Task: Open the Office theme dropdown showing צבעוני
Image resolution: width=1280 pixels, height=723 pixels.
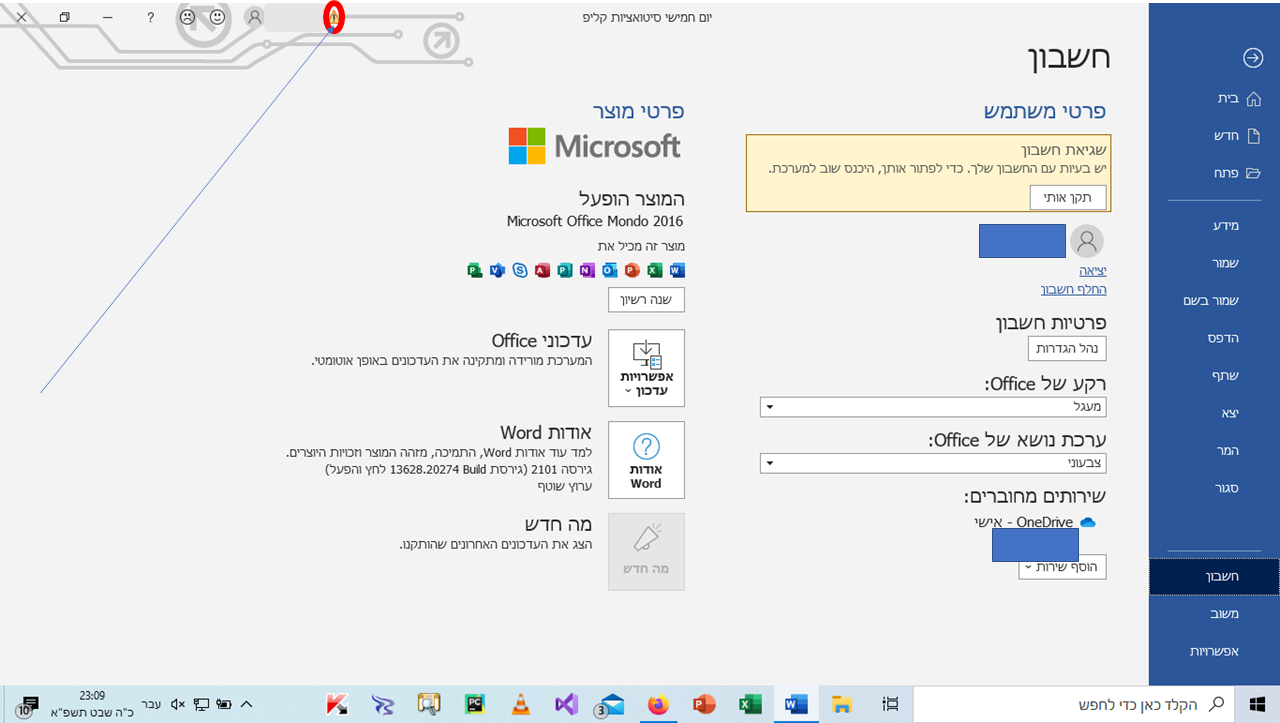Action: (933, 463)
